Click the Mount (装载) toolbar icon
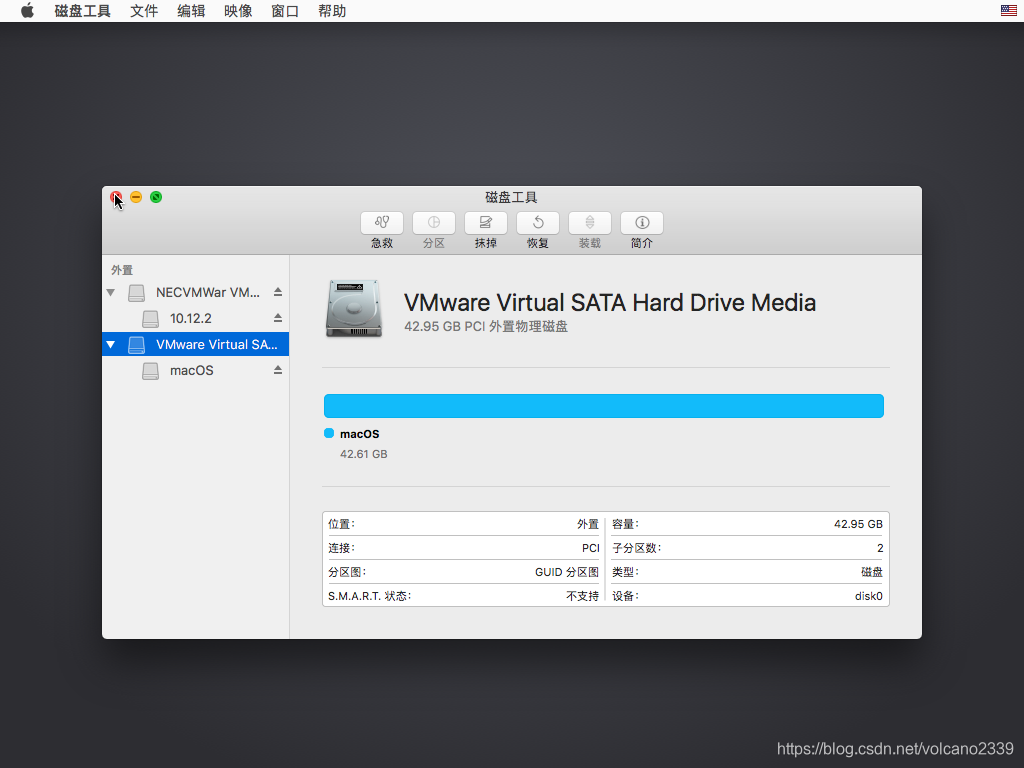 590,223
